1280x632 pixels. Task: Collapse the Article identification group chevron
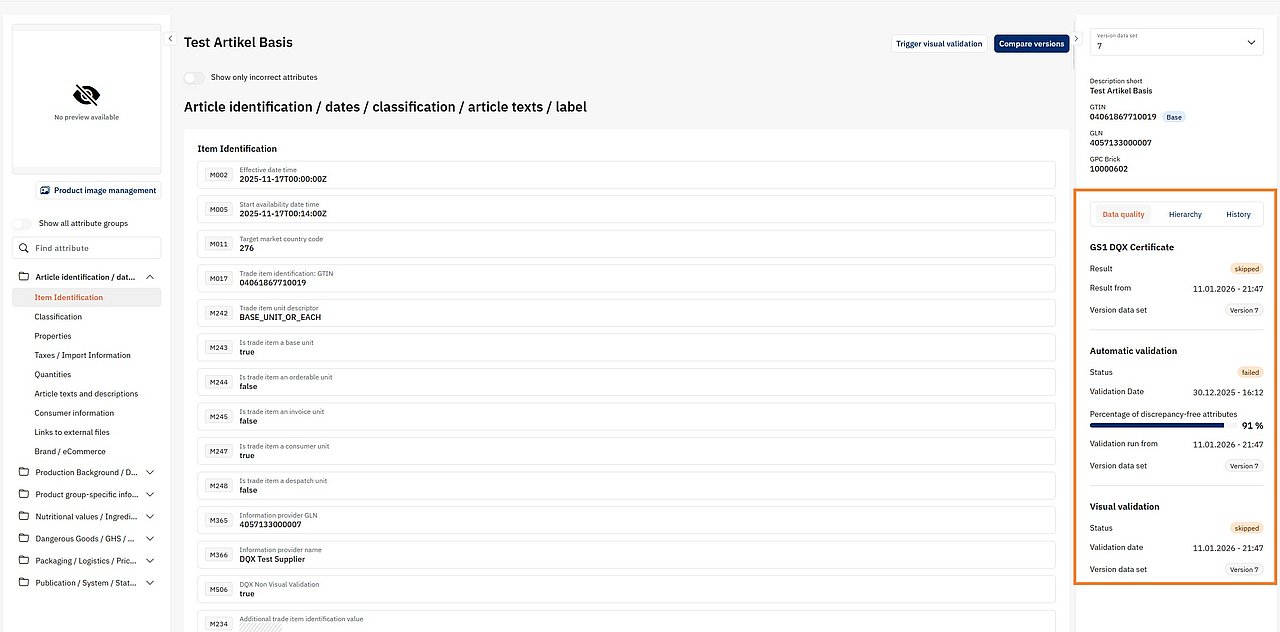[150, 277]
